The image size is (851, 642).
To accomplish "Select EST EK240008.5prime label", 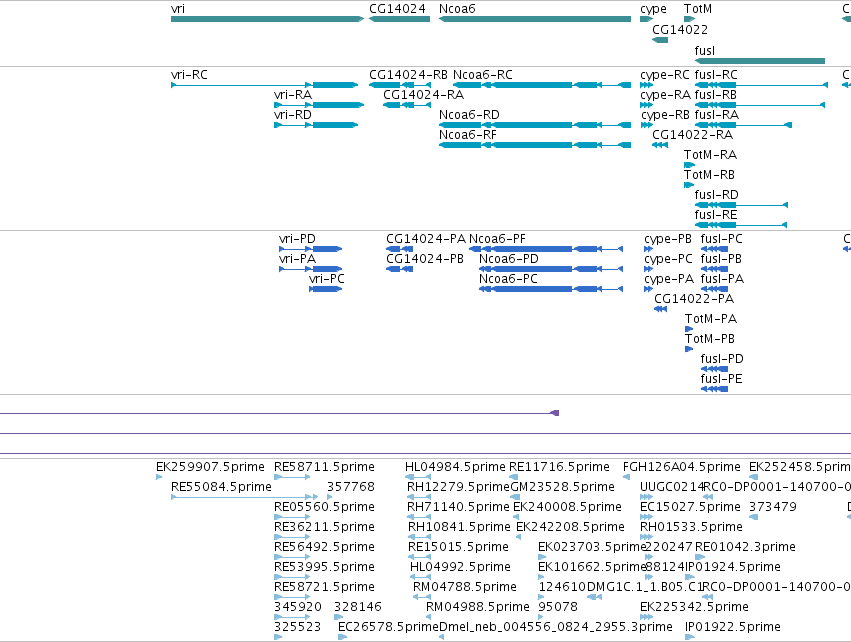I will click(567, 507).
